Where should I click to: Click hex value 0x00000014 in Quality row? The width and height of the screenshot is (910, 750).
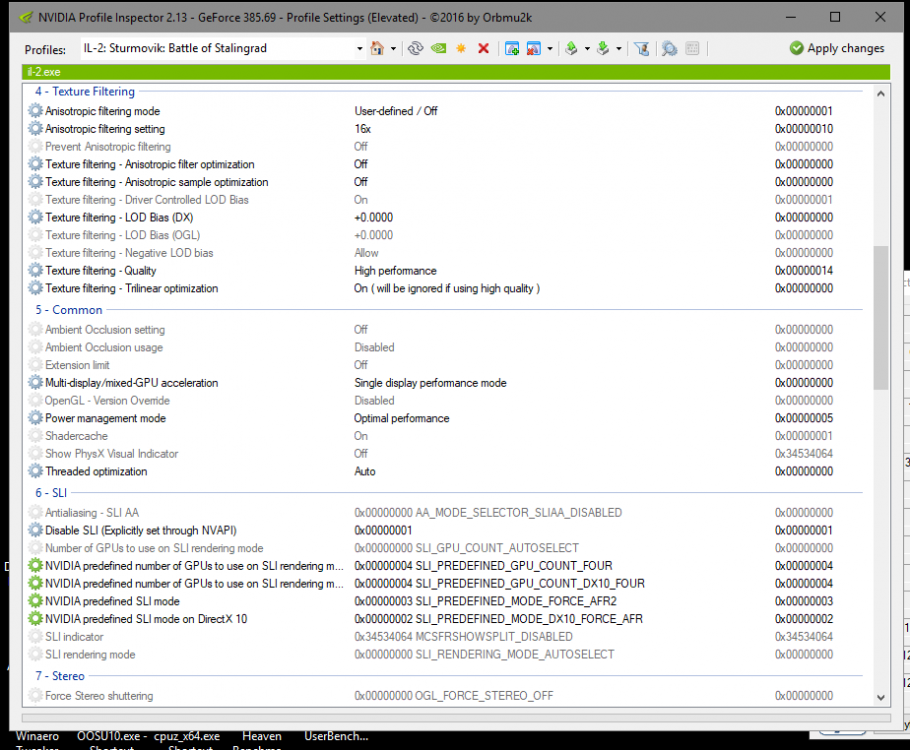(x=804, y=271)
